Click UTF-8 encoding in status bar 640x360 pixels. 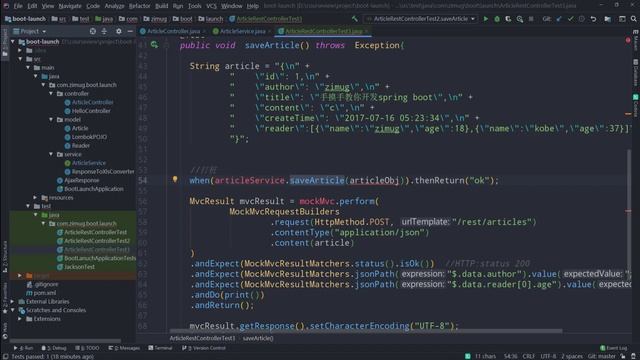[548, 356]
